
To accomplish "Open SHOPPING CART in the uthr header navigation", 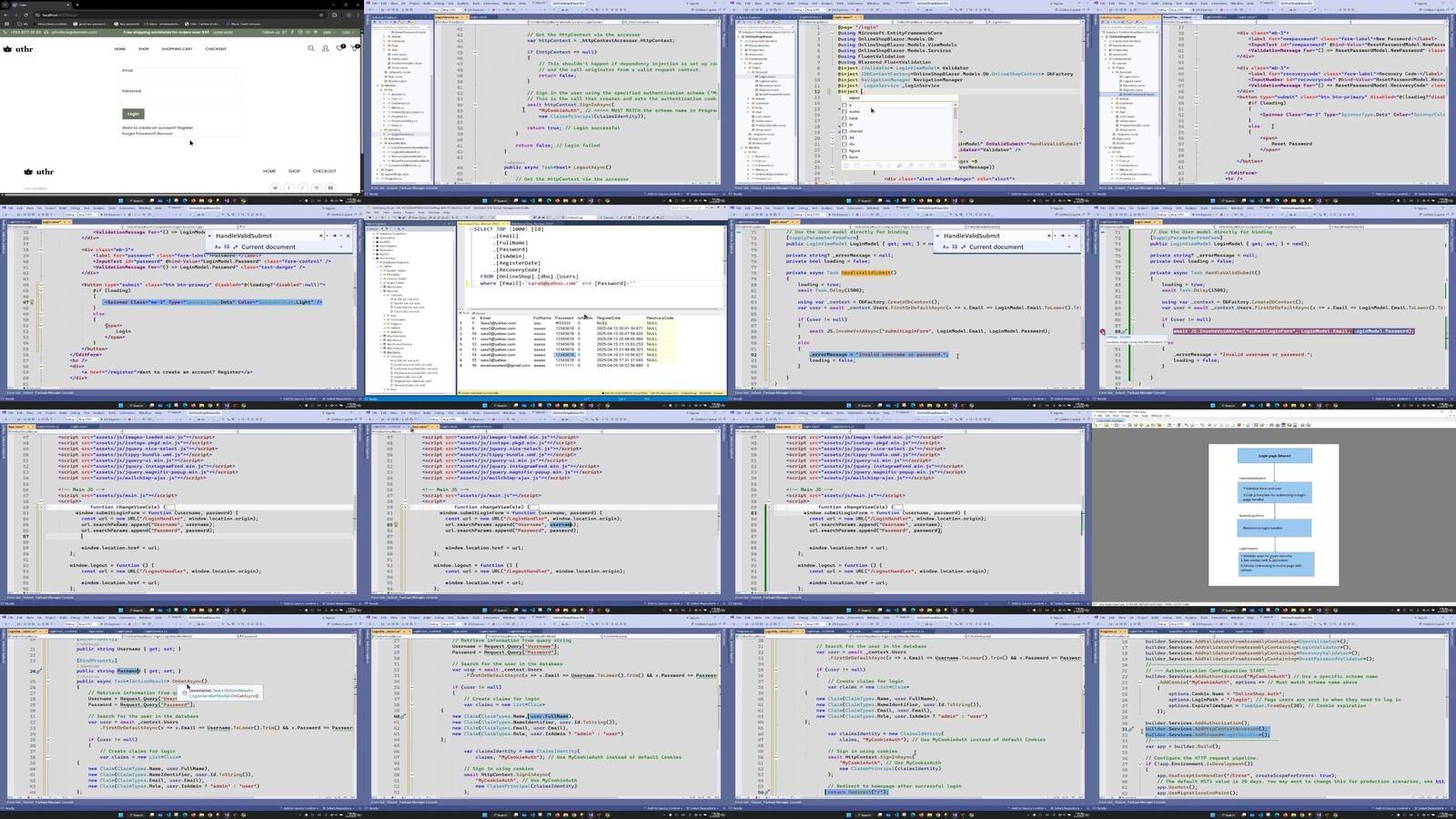I will click(177, 49).
